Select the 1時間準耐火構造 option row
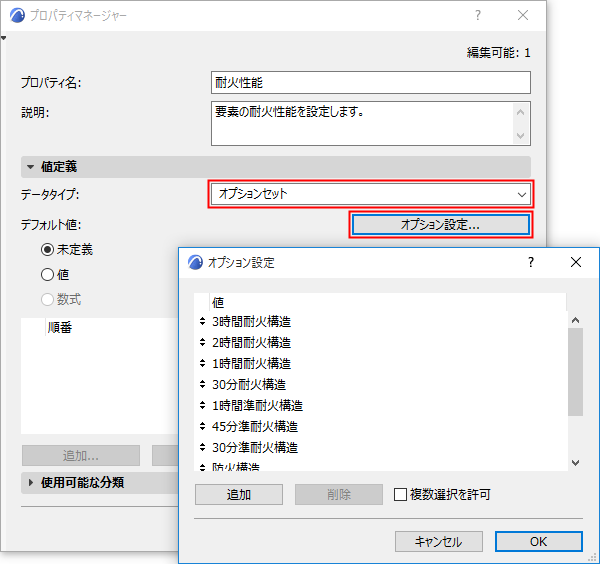The image size is (600, 564). [x=381, y=405]
